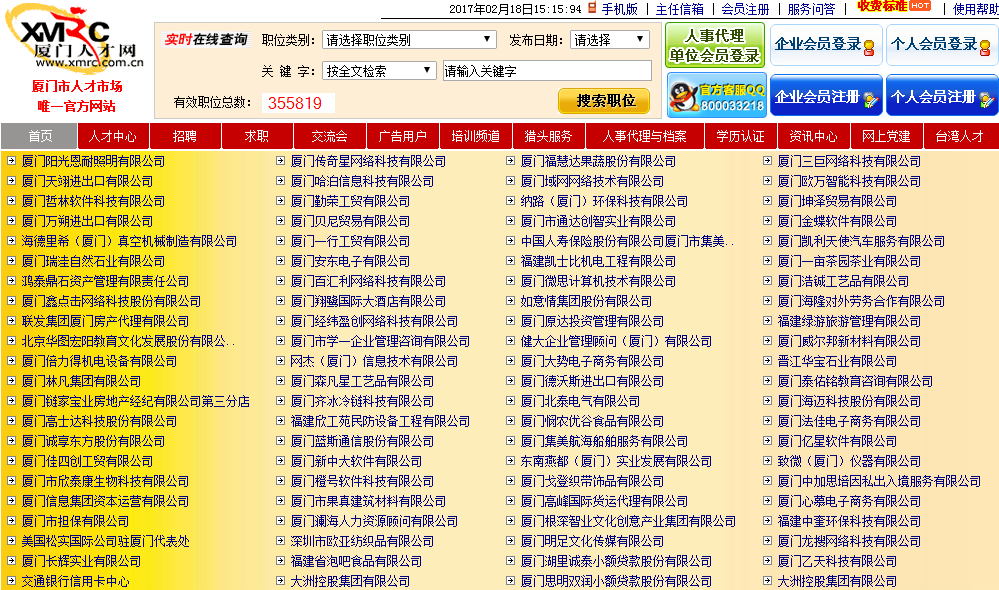This screenshot has width=999, height=590.
Task: Open the 猎头服务 menu tab
Action: tap(549, 136)
